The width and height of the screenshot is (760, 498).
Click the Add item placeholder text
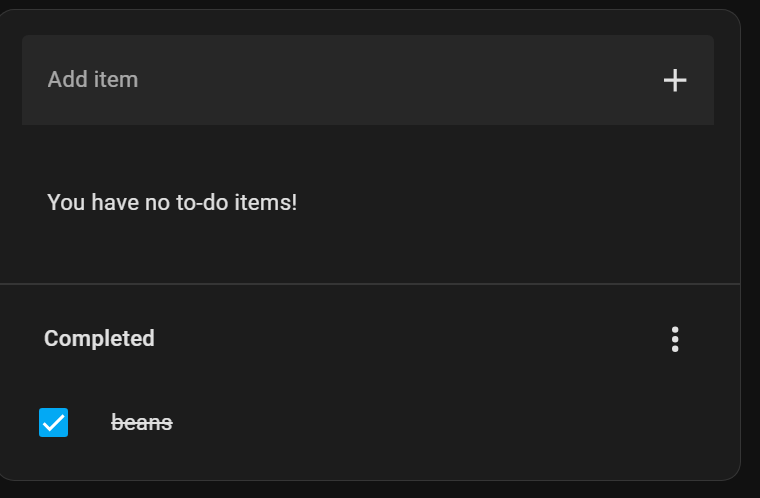tap(93, 80)
